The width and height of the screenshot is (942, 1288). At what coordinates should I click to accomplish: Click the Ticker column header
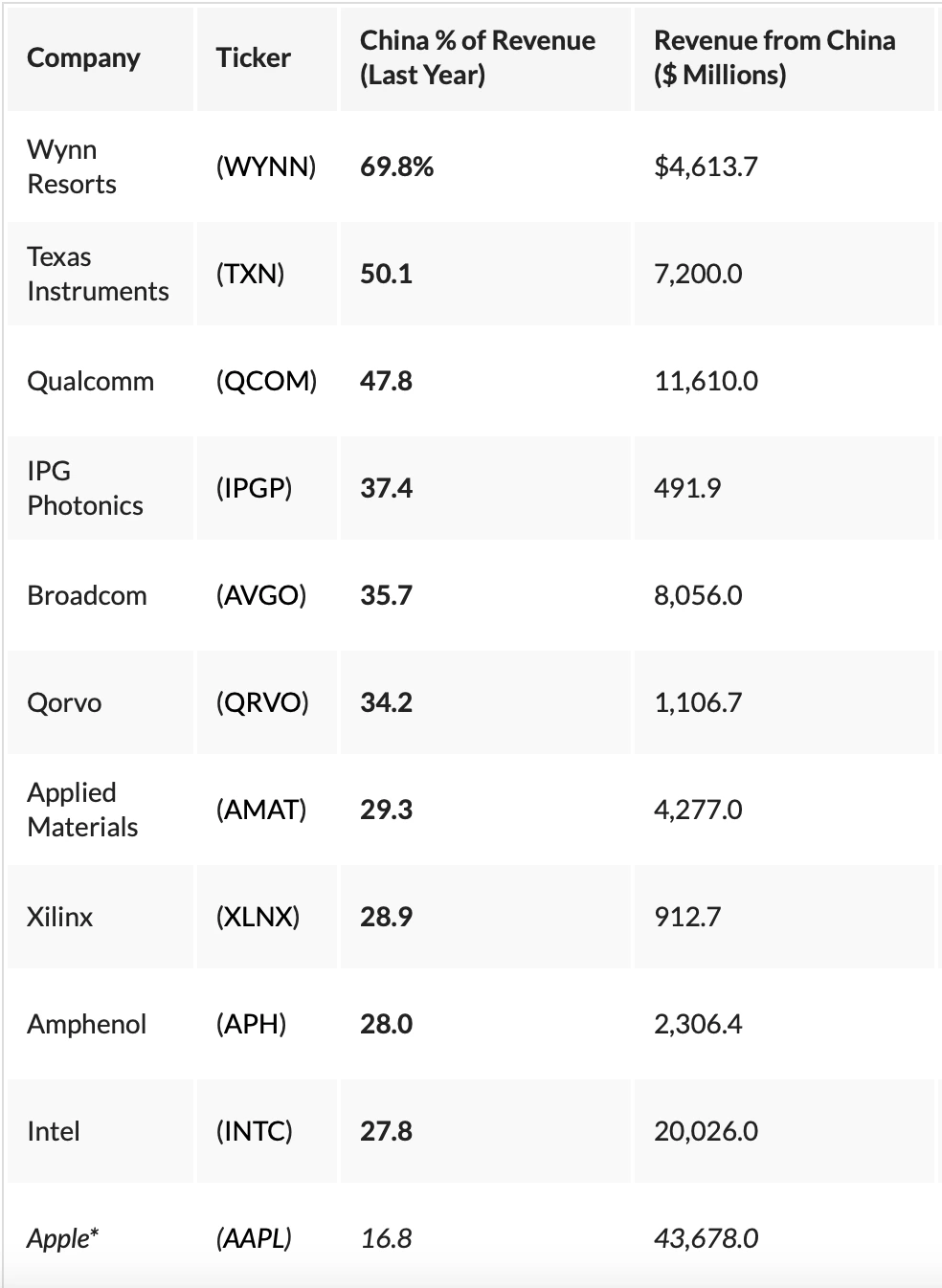[x=253, y=58]
